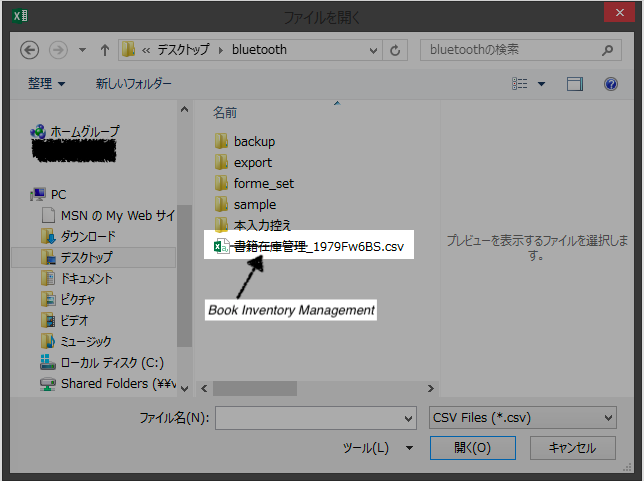Toggle the preview pane icon

tap(574, 84)
